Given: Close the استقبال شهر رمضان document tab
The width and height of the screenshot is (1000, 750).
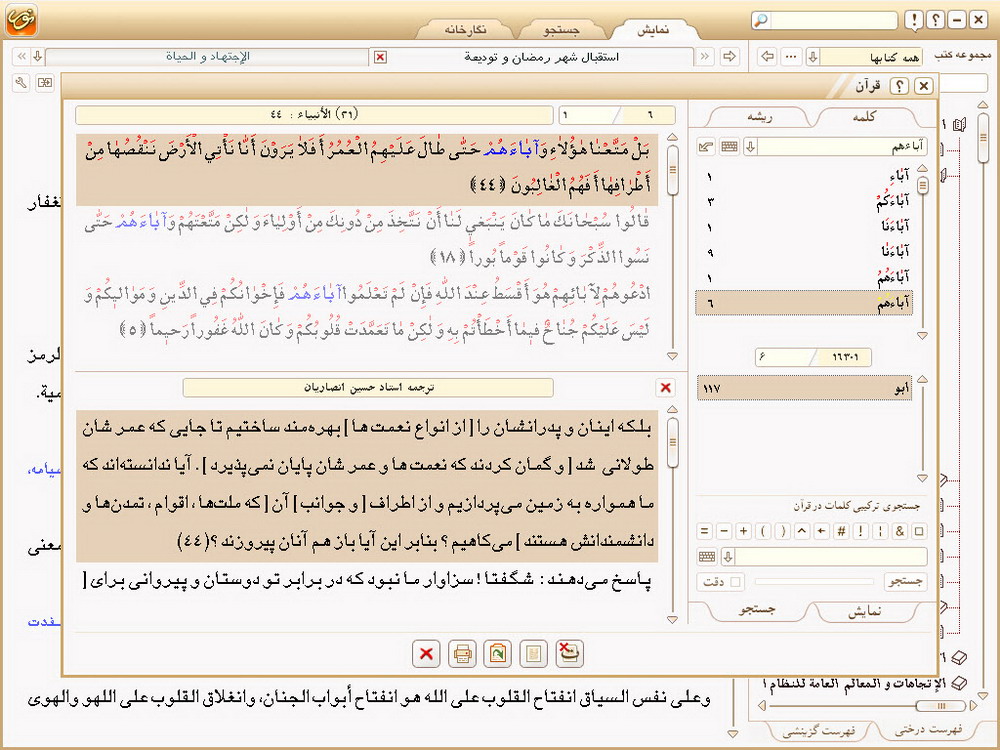Looking at the screenshot, I should point(379,57).
